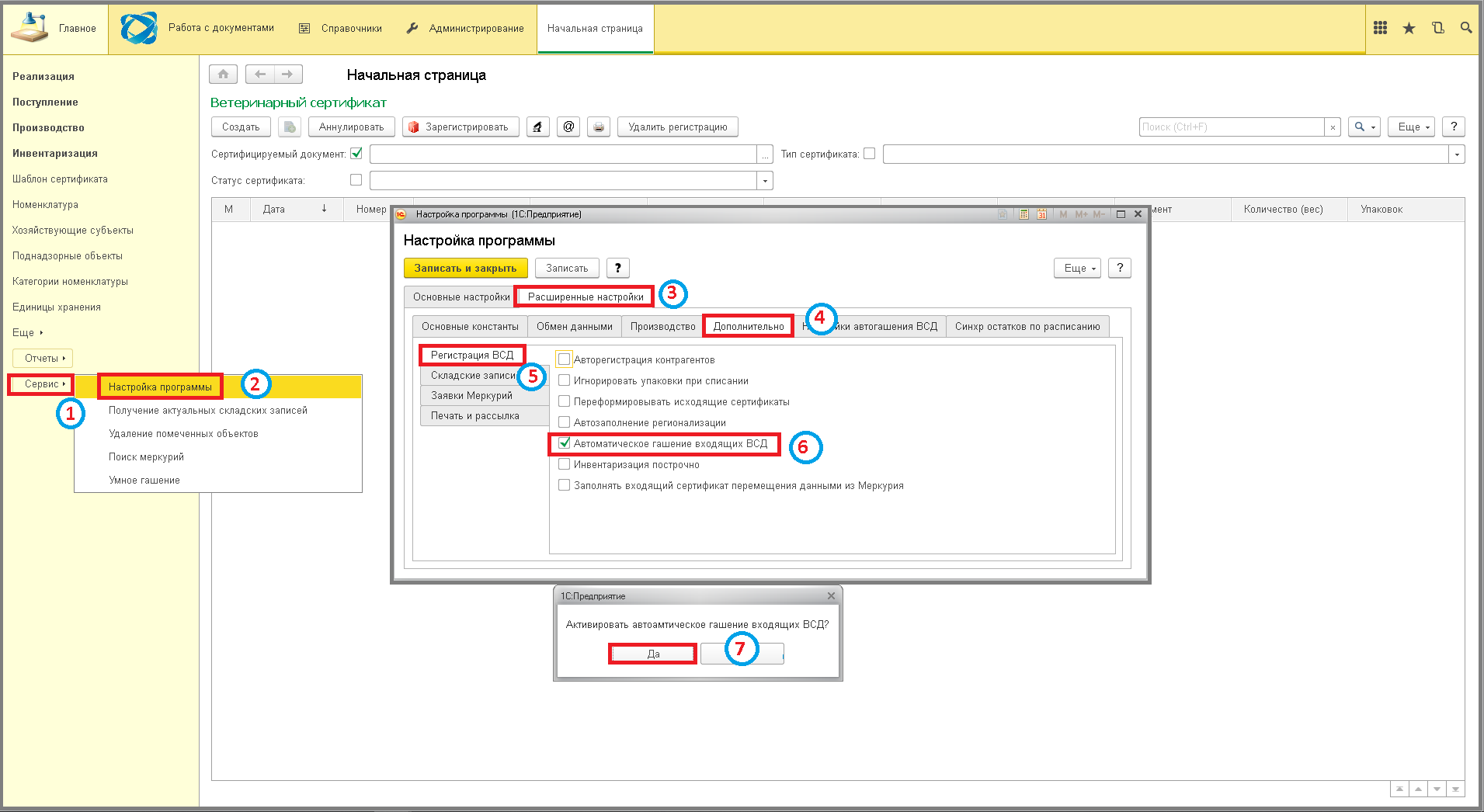This screenshot has width=1484, height=812.
Task: Click the search magnifier icon in header
Action: (x=1466, y=28)
